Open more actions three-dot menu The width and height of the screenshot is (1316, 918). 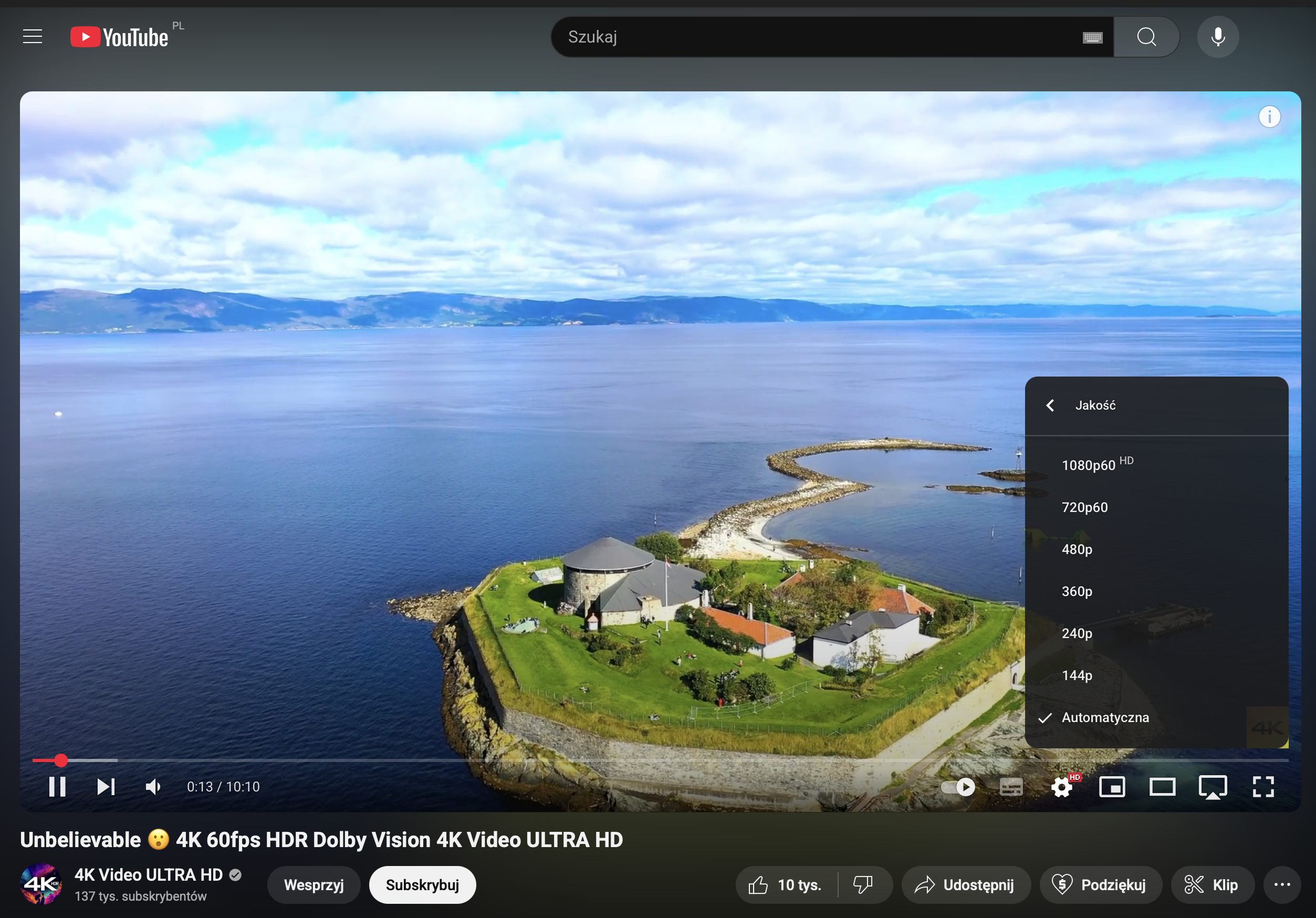point(1282,884)
